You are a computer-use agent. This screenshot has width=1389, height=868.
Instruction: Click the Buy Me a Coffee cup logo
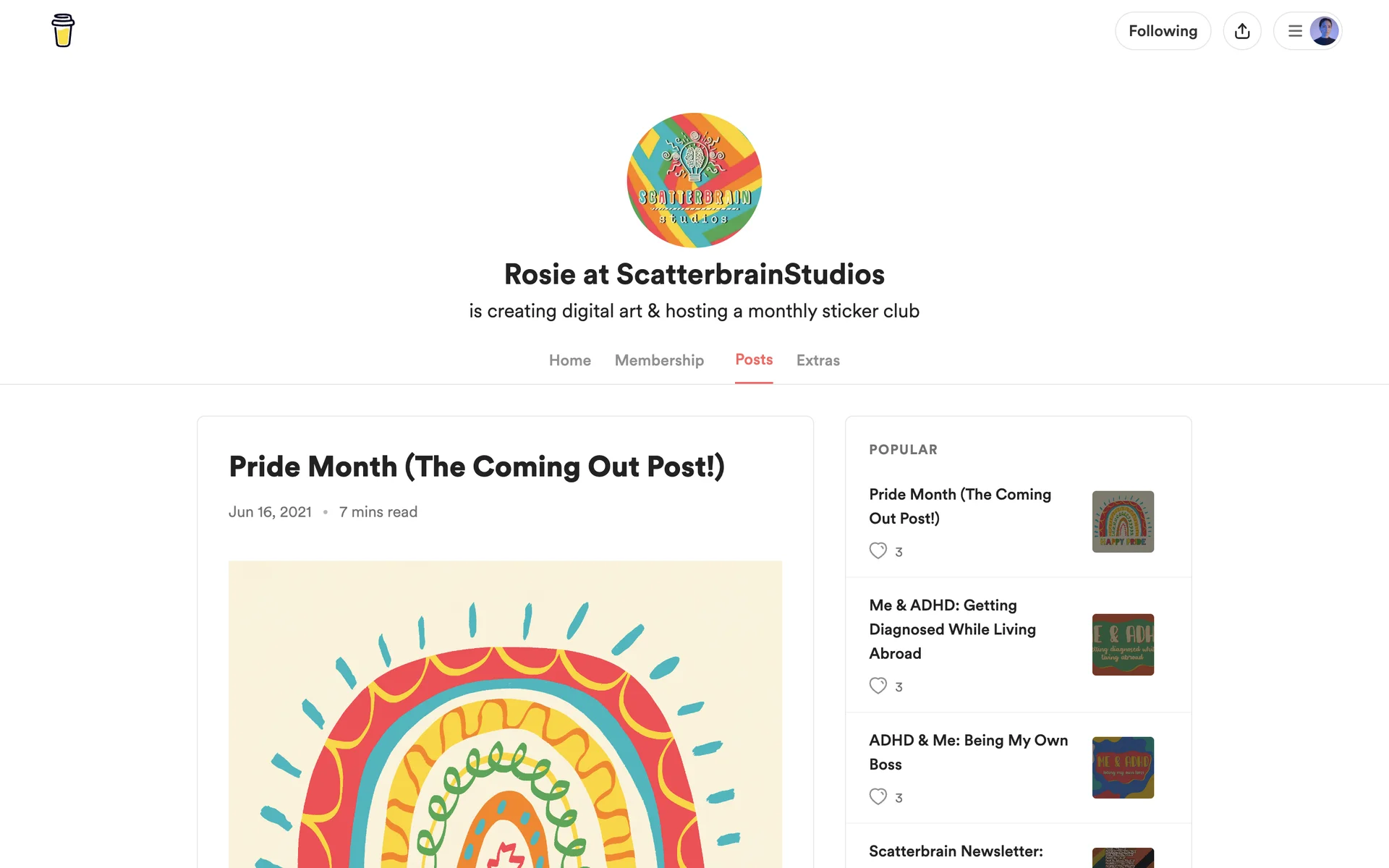coord(63,30)
